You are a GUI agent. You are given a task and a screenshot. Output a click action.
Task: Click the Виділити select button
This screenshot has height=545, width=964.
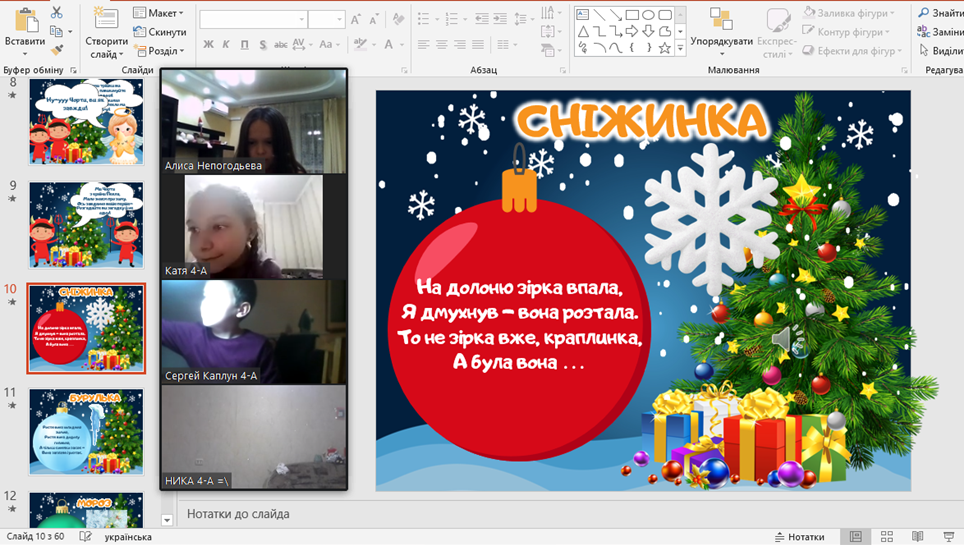pyautogui.click(x=941, y=50)
